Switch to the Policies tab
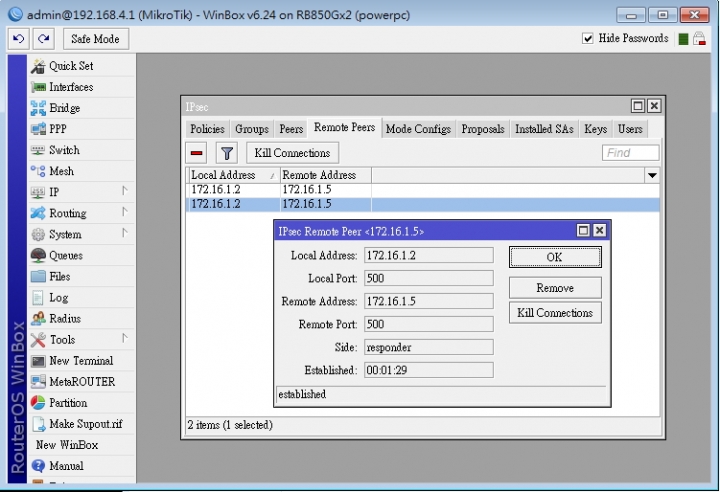 pyautogui.click(x=207, y=129)
